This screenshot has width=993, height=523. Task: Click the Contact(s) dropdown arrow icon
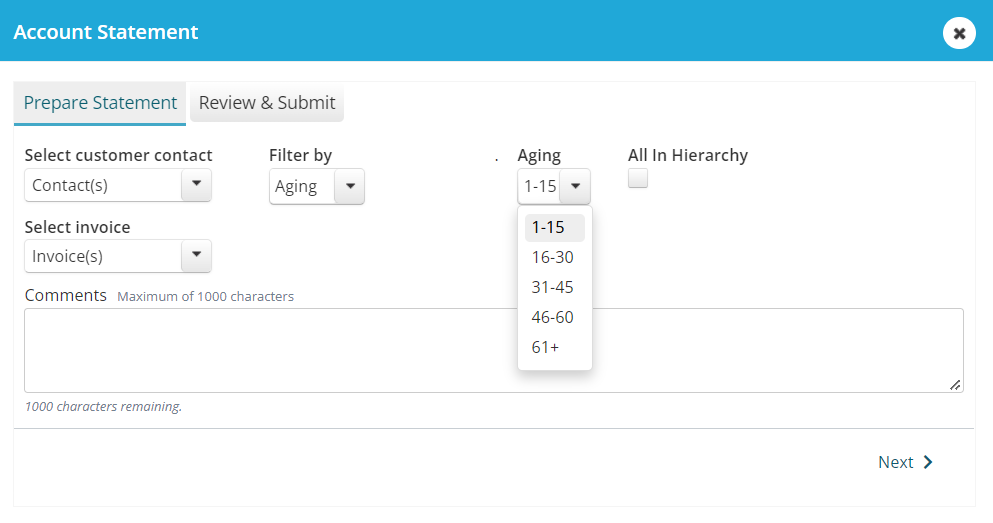196,184
